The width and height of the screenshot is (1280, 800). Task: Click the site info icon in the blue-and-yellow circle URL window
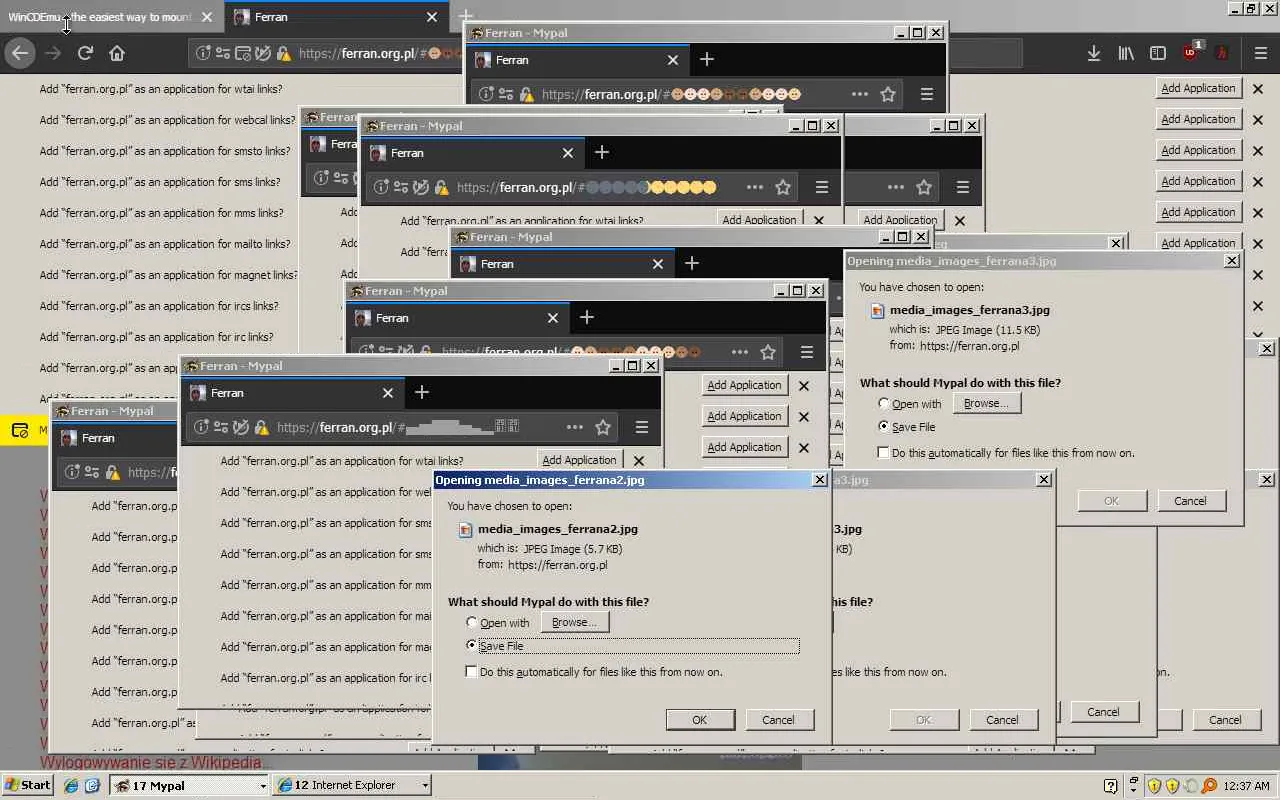tap(381, 187)
